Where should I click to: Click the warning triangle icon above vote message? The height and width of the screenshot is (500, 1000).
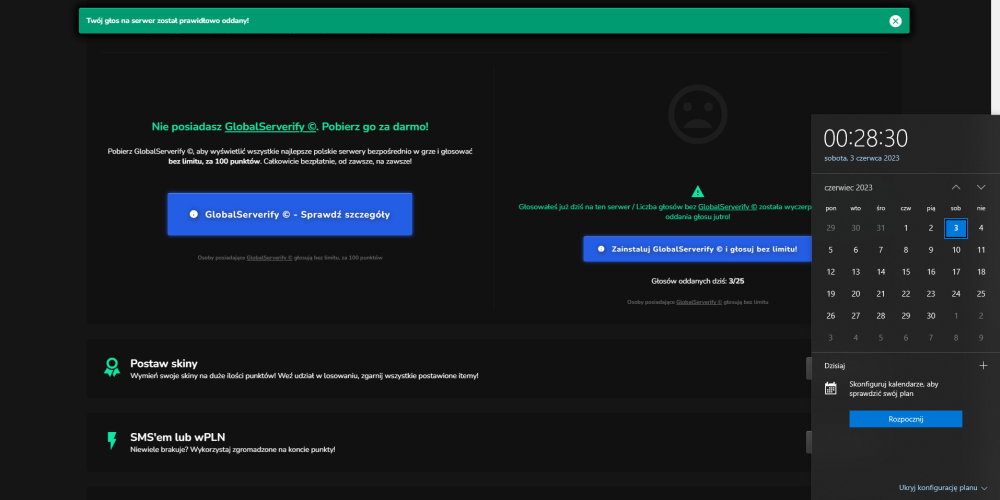point(698,191)
